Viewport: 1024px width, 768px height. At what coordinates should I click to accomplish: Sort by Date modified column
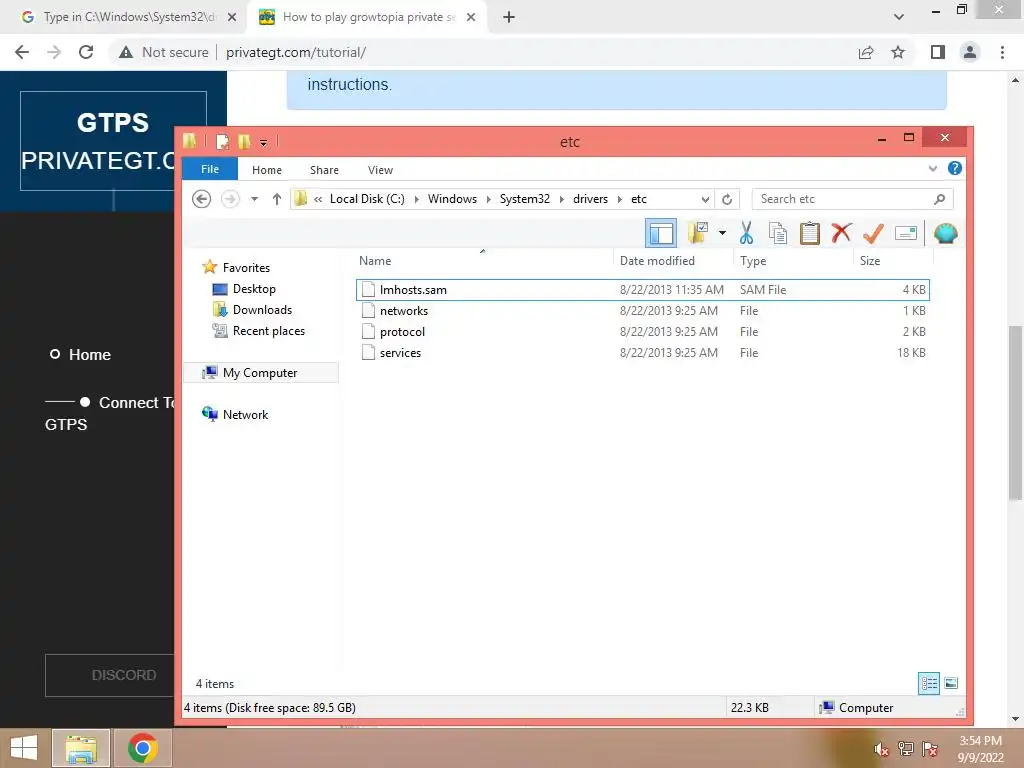tap(657, 261)
